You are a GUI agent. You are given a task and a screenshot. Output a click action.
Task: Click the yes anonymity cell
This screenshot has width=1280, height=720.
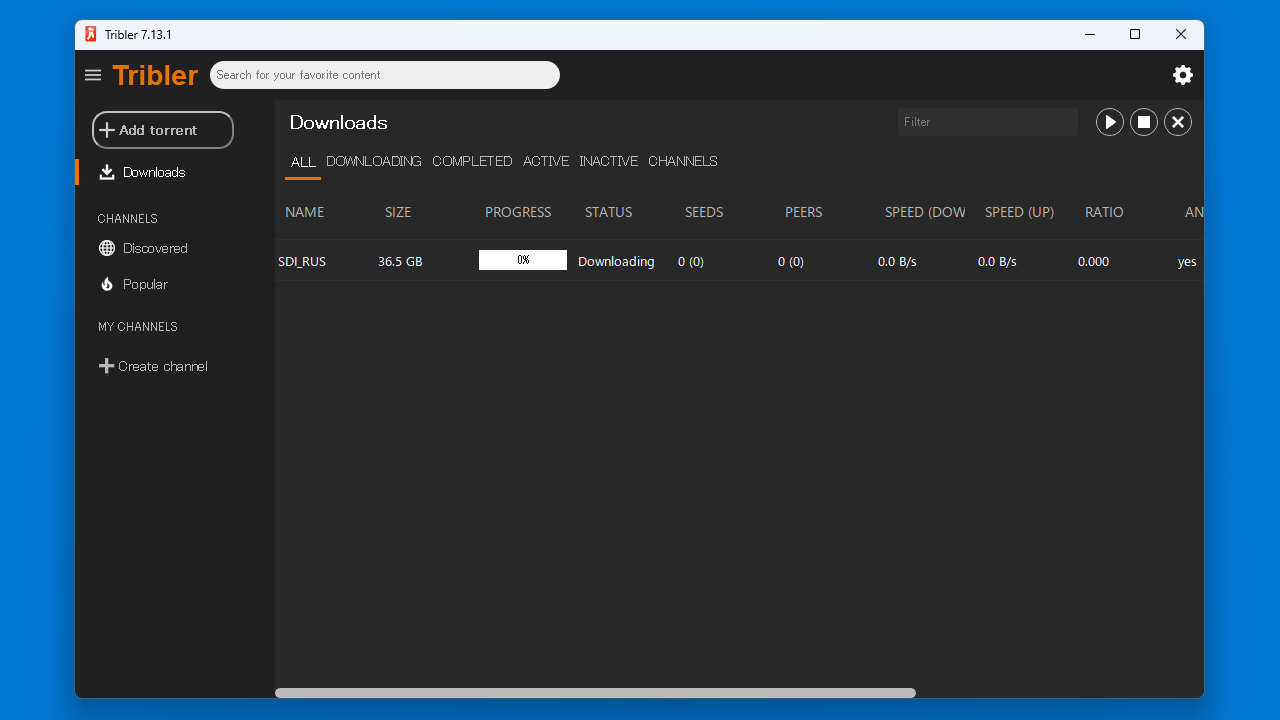1187,261
